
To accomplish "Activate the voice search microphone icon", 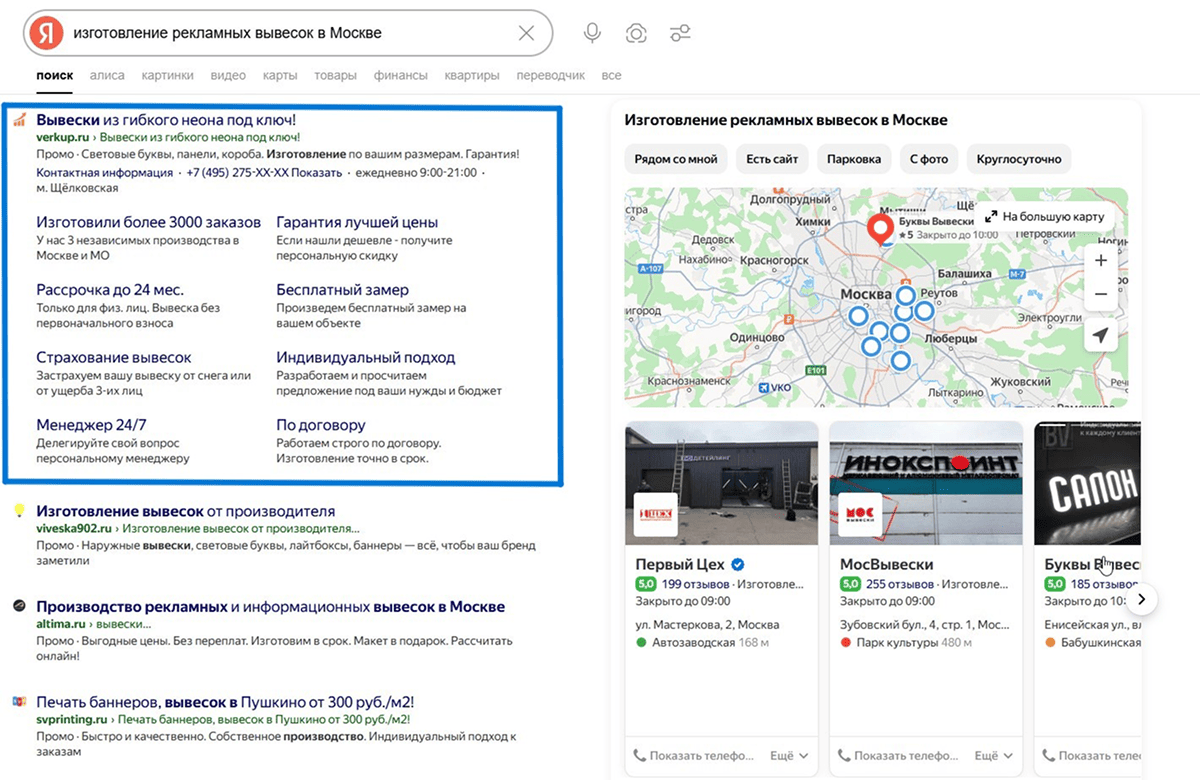I will click(x=592, y=32).
